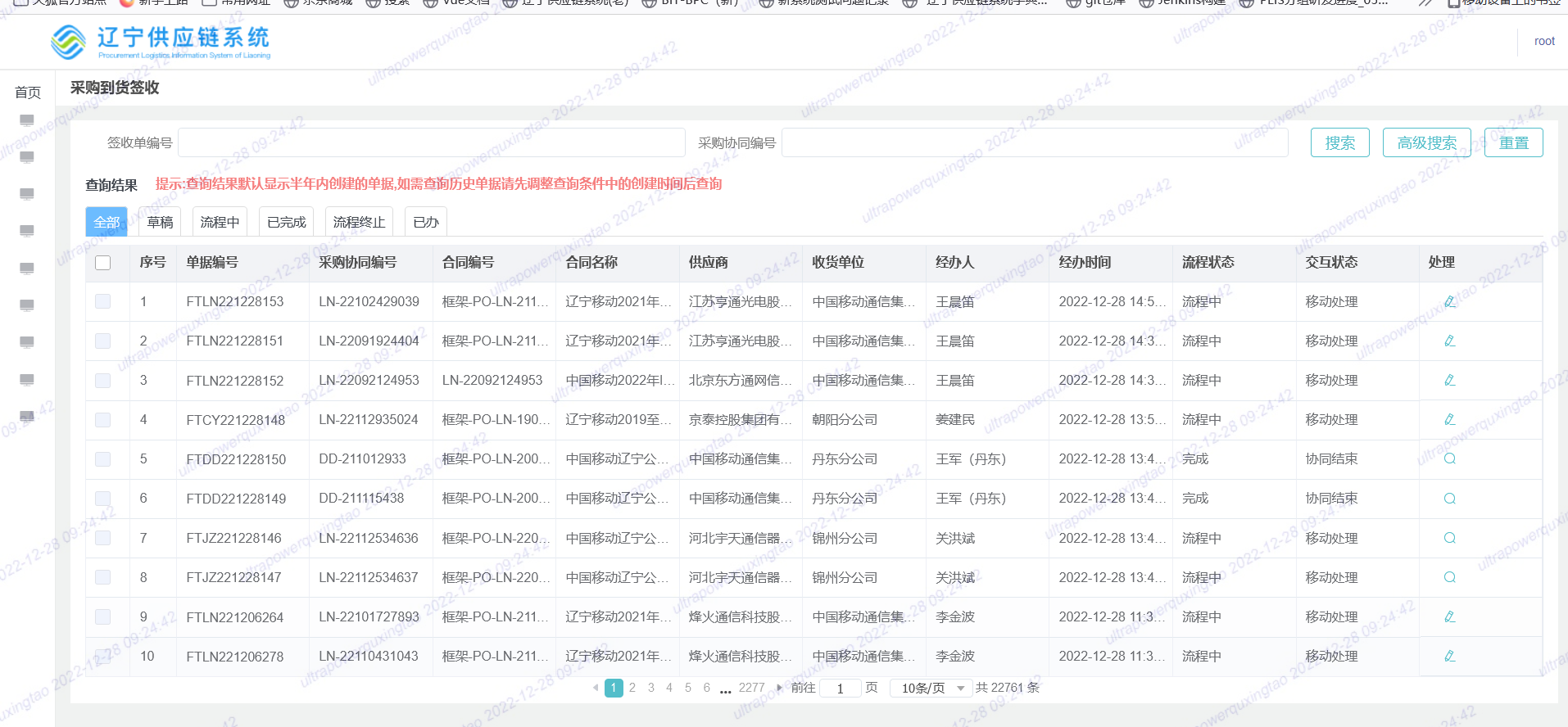The width and height of the screenshot is (1568, 727).
Task: Click the 单据编号 column header
Action: 212,262
